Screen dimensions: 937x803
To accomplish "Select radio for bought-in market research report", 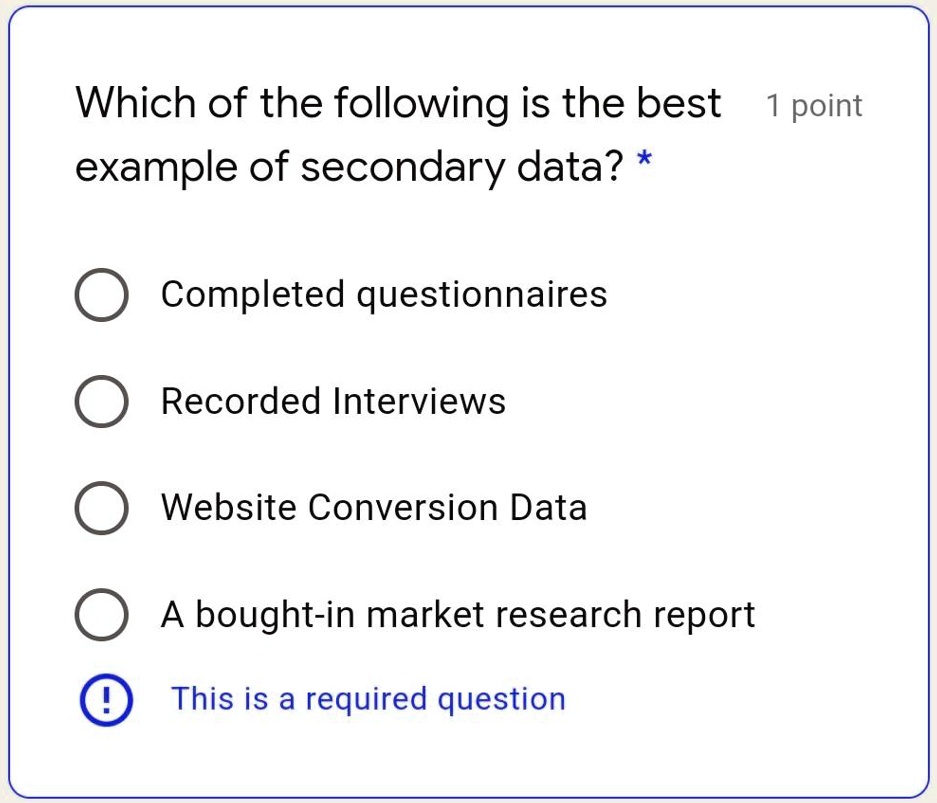I will [101, 615].
